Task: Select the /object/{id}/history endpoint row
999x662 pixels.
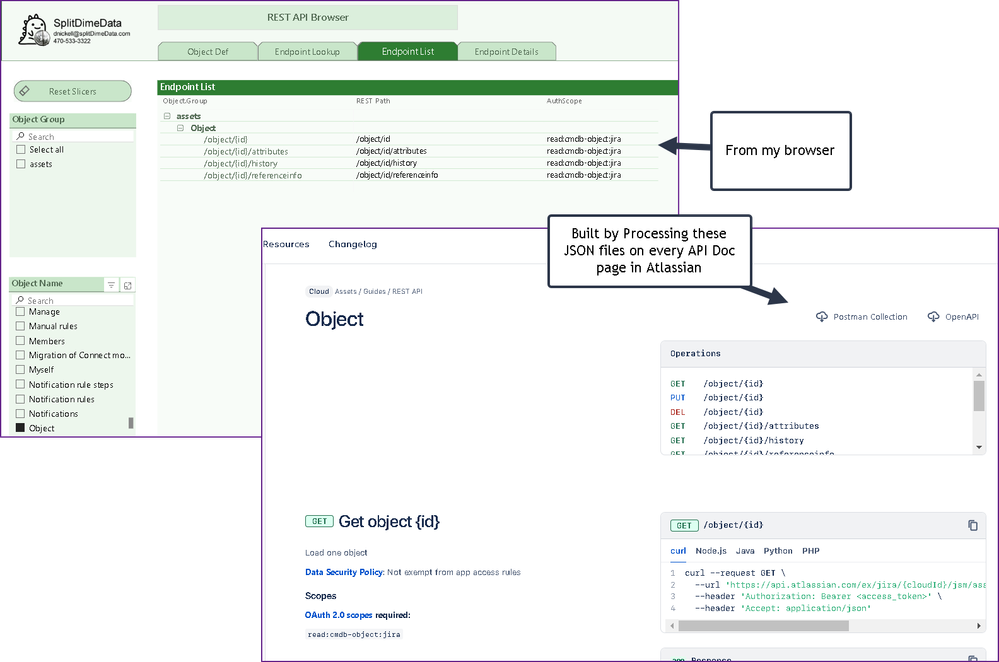Action: point(408,163)
